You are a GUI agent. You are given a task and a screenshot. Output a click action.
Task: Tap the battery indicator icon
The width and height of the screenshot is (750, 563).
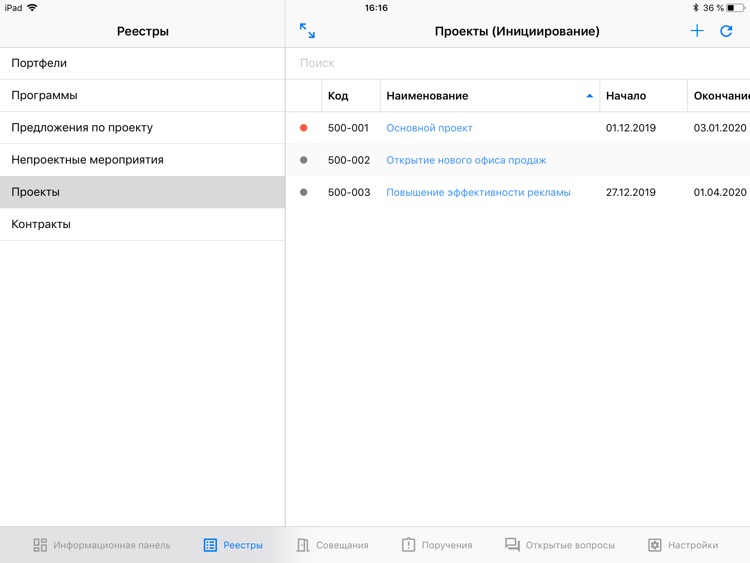pos(735,8)
